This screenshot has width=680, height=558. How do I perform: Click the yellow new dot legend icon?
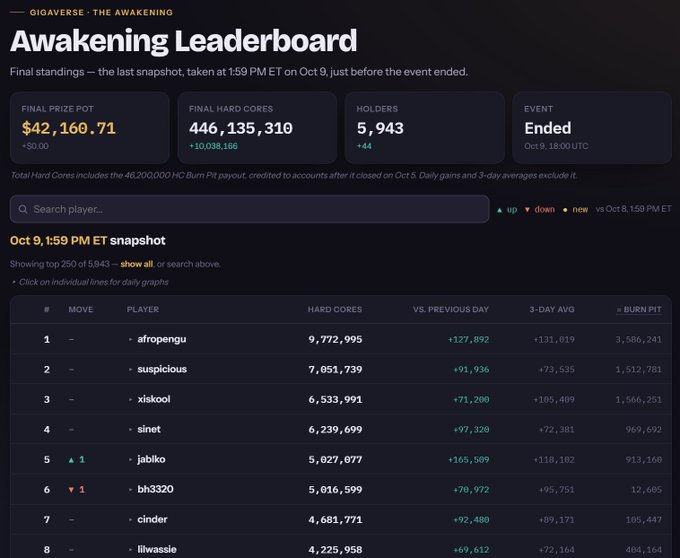click(x=565, y=210)
